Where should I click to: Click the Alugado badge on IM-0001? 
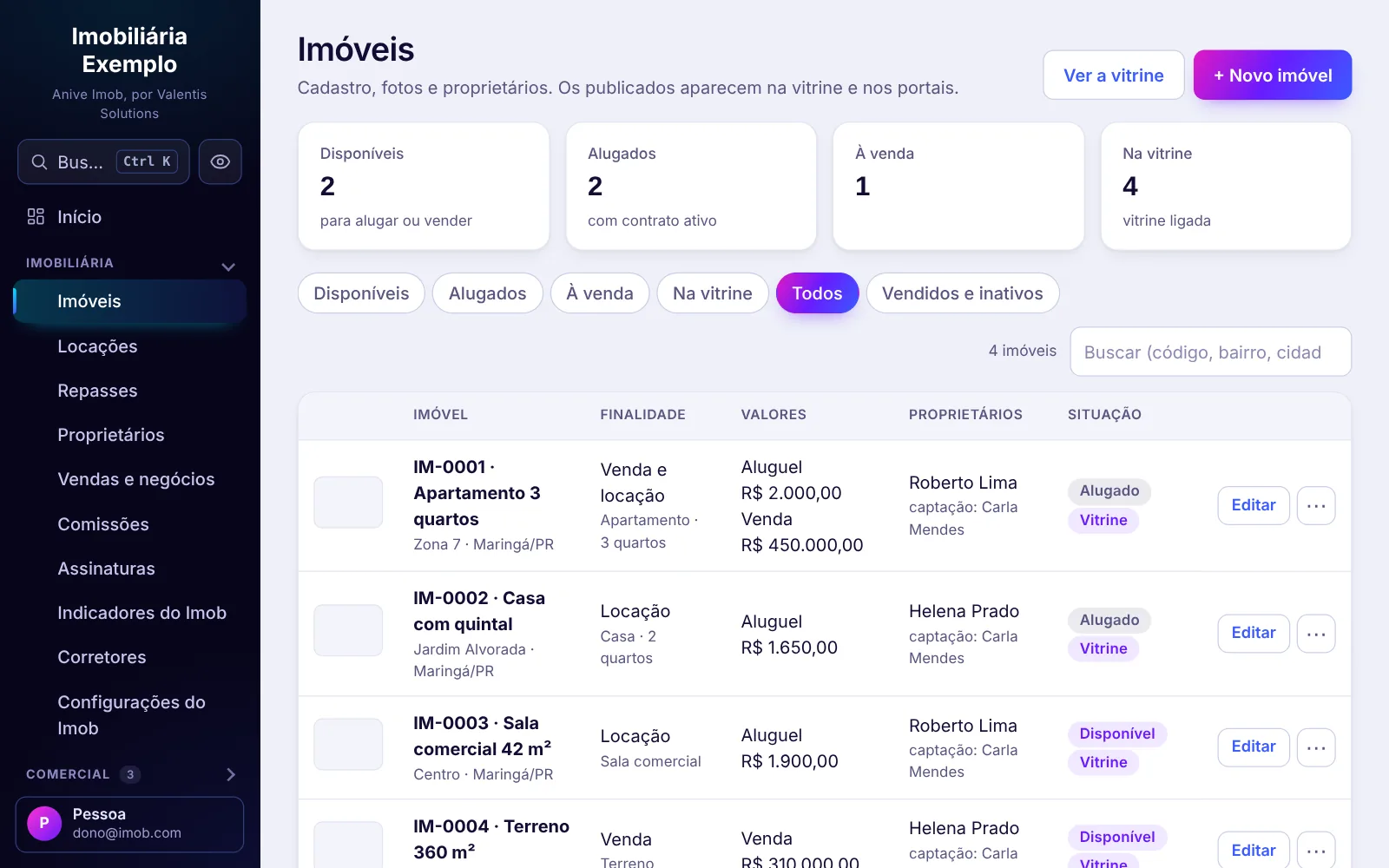pyautogui.click(x=1109, y=490)
